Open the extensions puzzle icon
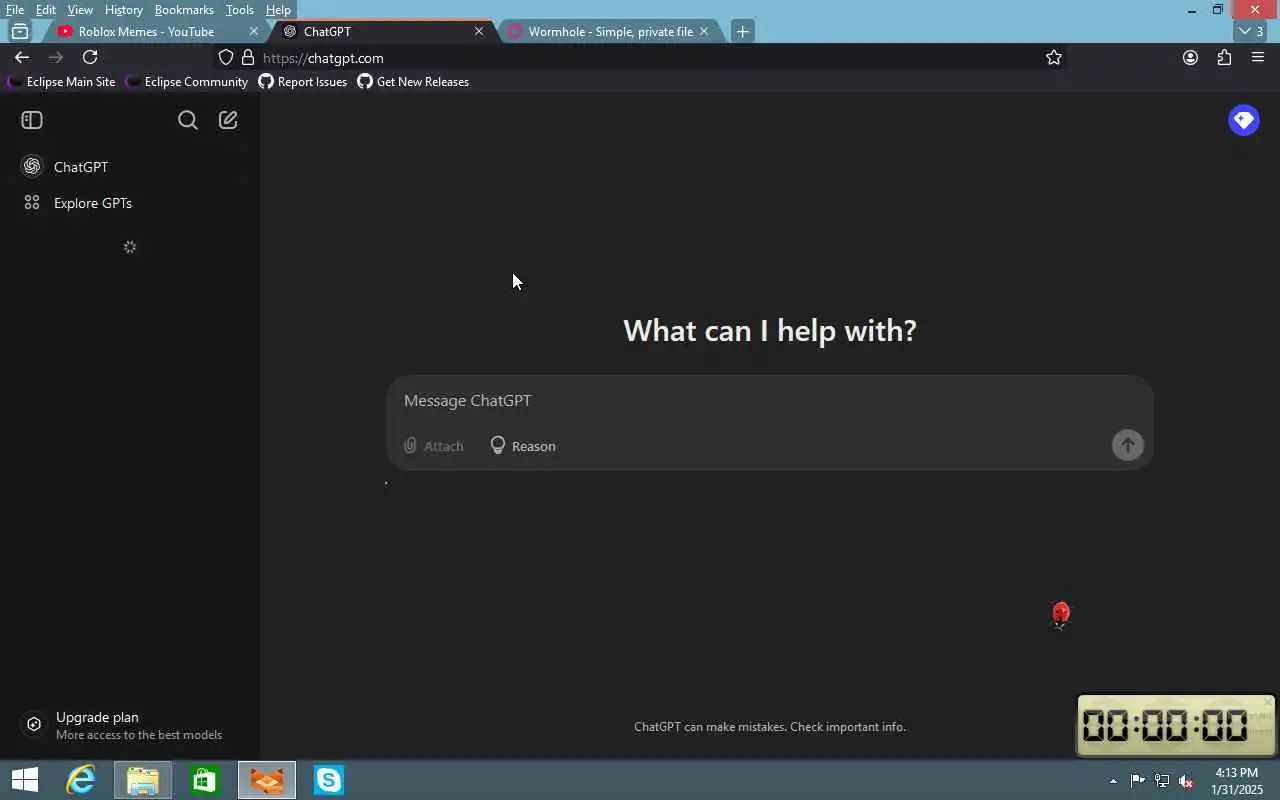This screenshot has width=1280, height=800. tap(1224, 58)
